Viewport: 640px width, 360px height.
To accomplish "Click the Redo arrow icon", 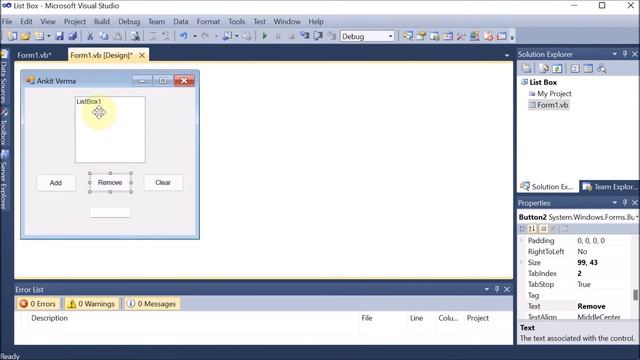I will click(x=205, y=36).
